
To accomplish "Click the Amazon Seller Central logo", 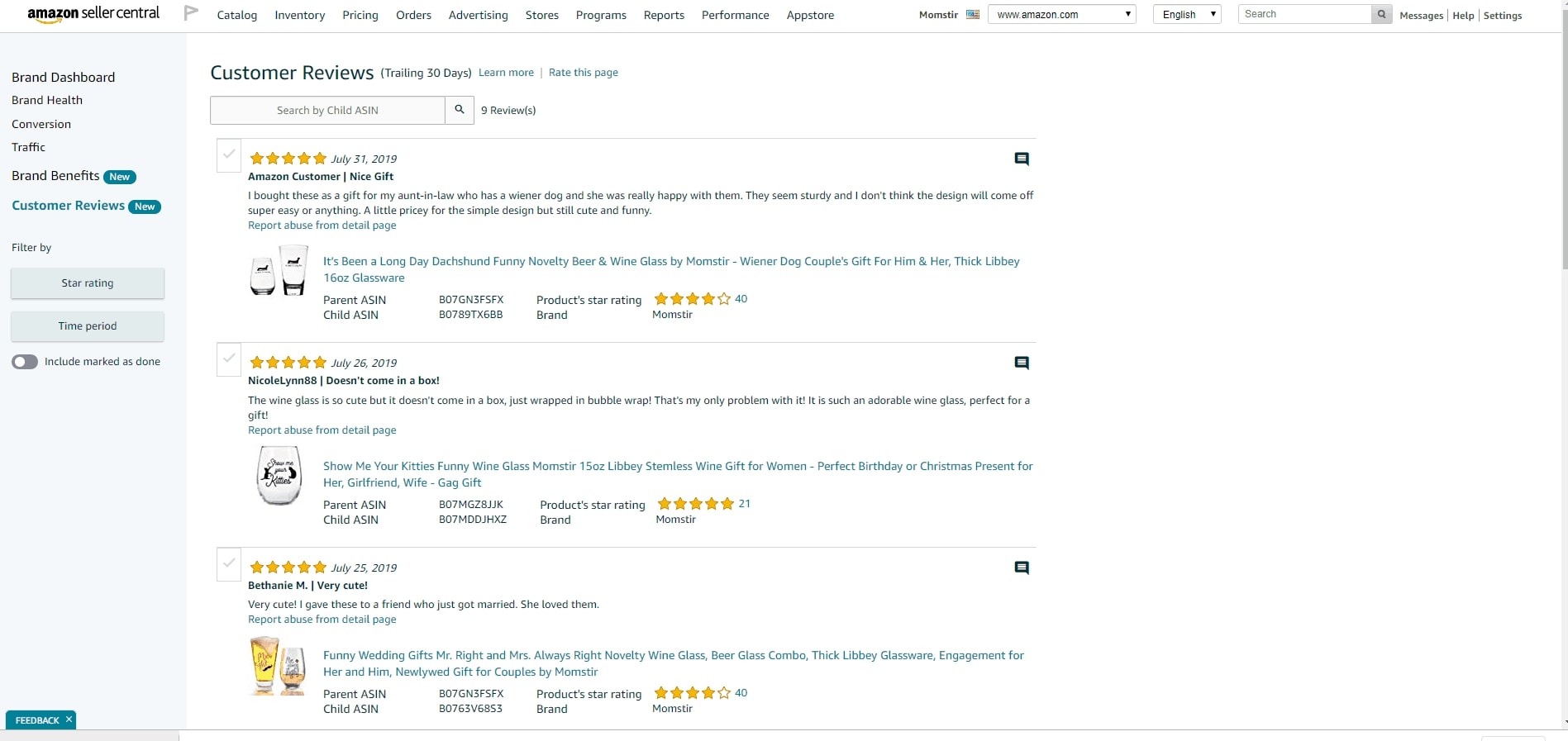I will [93, 14].
